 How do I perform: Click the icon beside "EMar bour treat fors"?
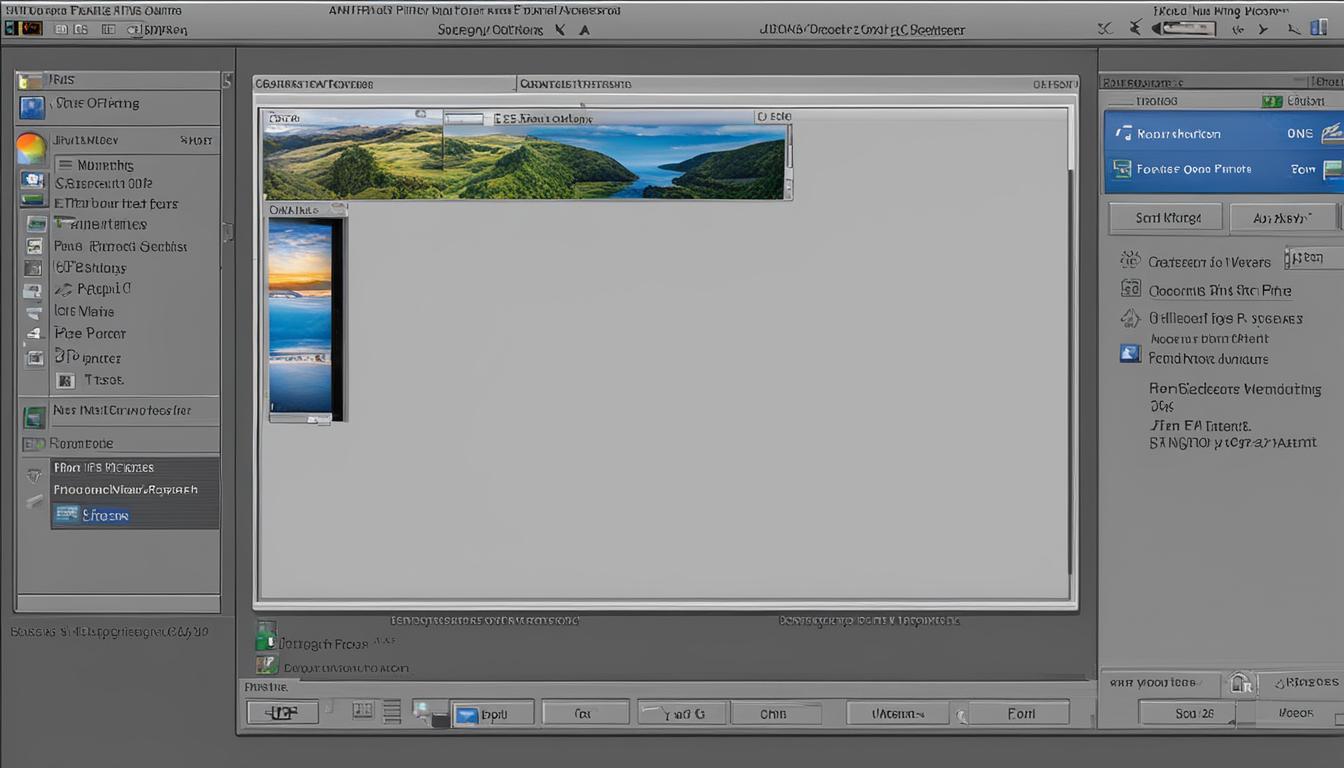pyautogui.click(x=33, y=201)
